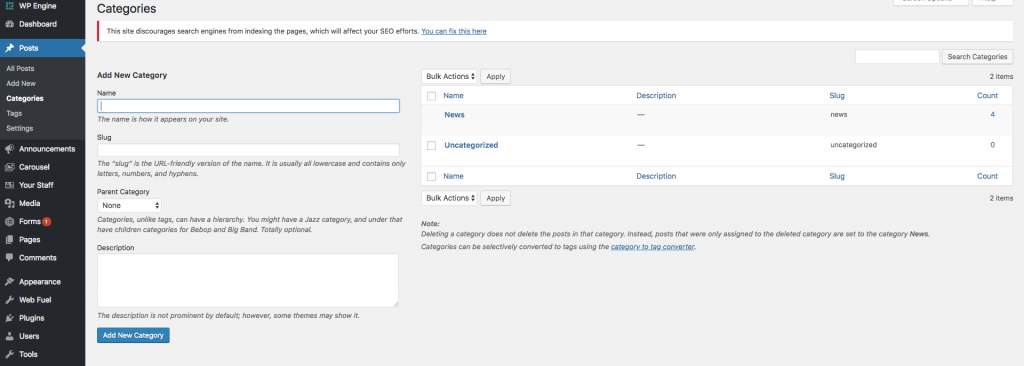The width and height of the screenshot is (1024, 366).
Task: Toggle select-all checkbox in table header
Action: click(432, 96)
